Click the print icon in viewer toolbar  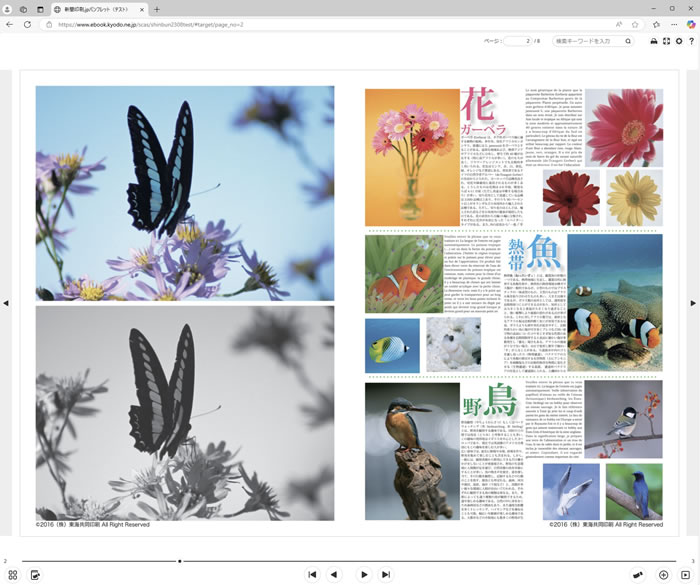click(654, 41)
